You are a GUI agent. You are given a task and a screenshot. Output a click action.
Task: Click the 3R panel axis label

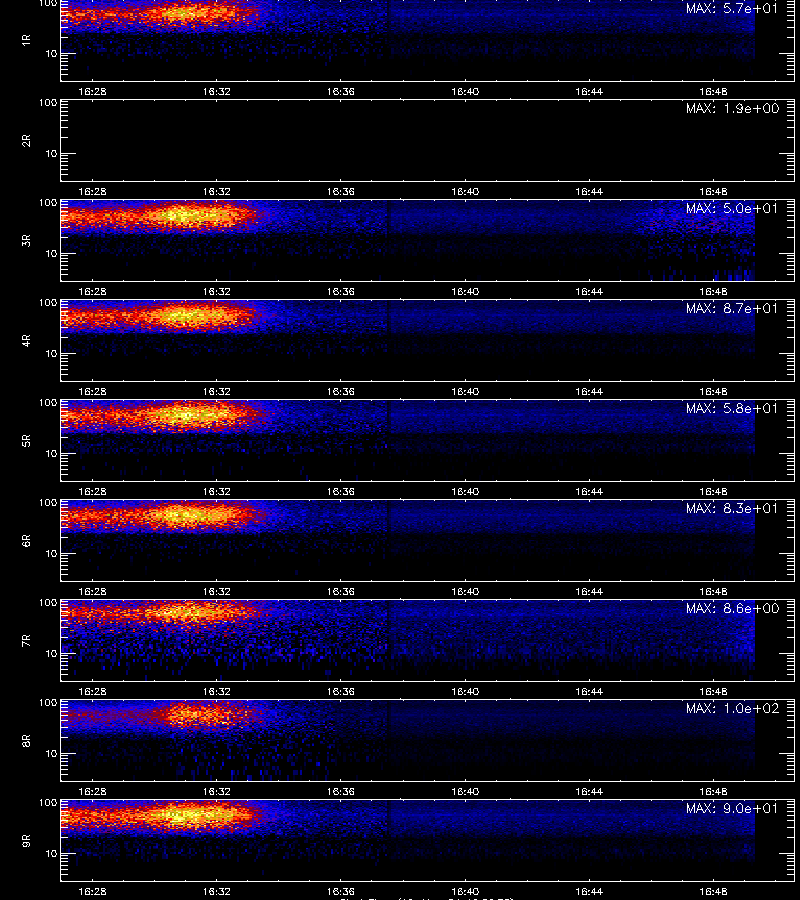[x=26, y=240]
